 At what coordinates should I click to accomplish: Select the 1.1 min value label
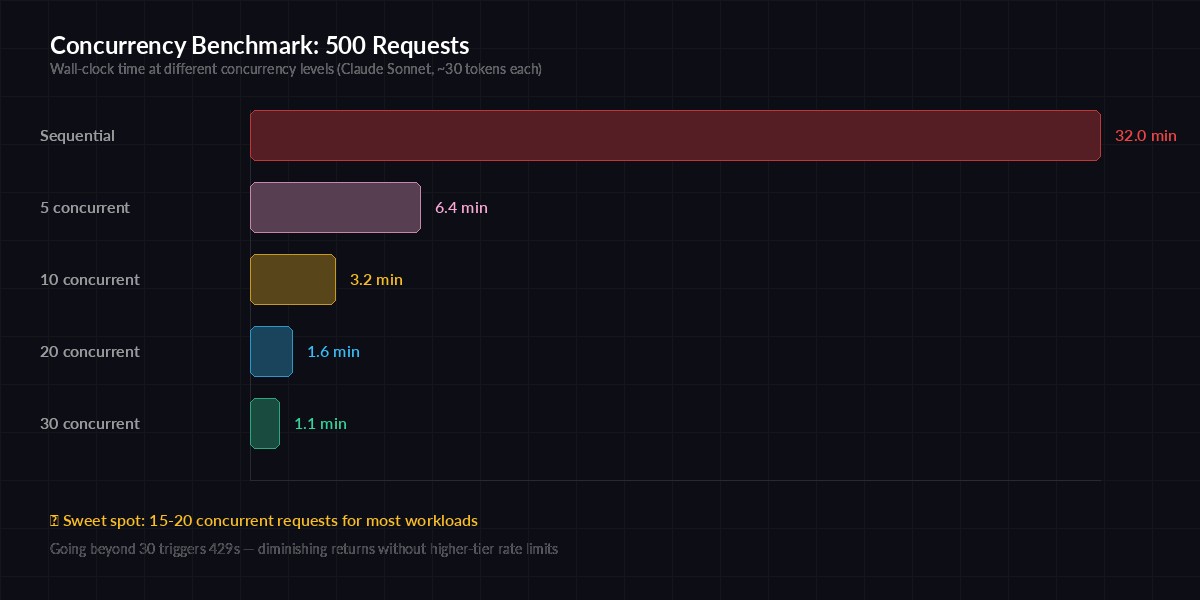pos(320,423)
